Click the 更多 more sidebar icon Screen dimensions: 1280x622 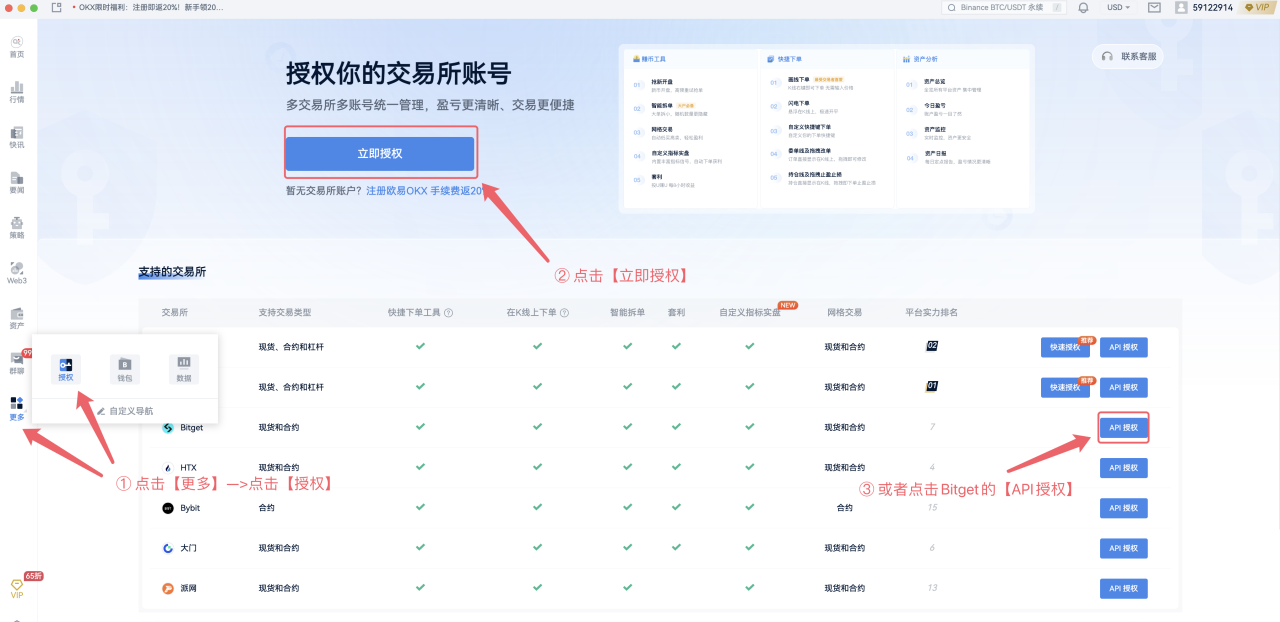(17, 408)
